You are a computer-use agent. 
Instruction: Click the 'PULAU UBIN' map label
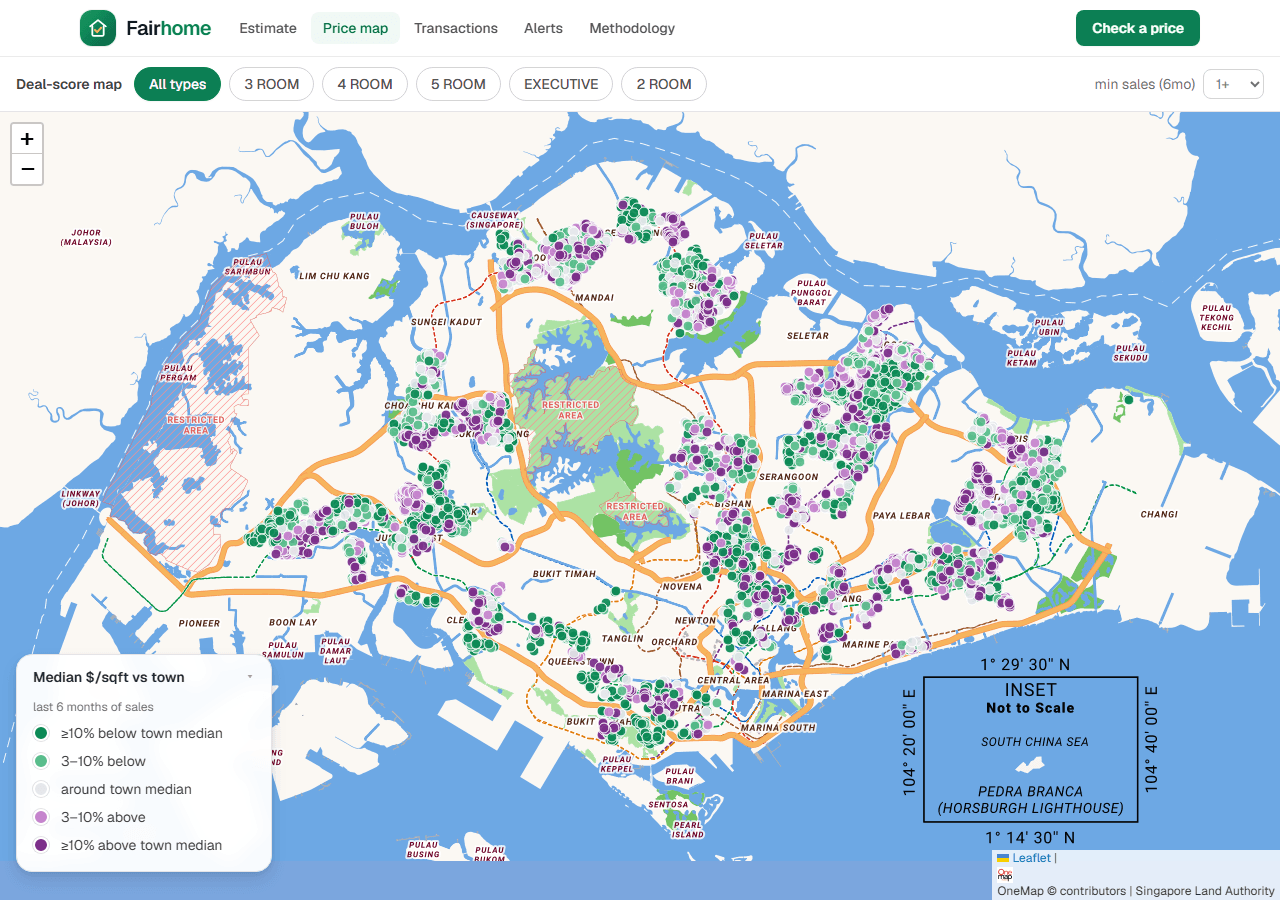[1049, 327]
